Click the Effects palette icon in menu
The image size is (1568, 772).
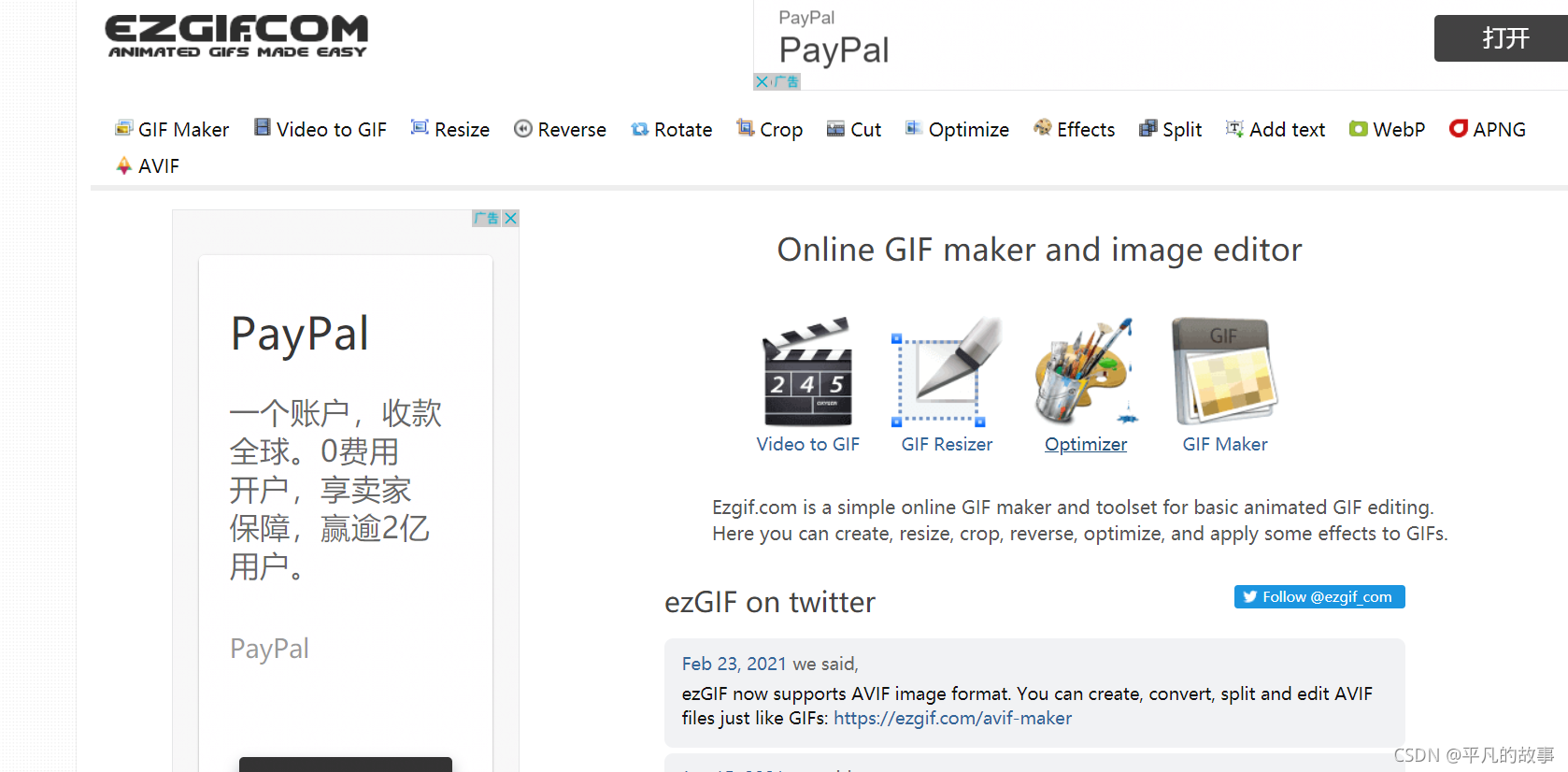[x=1043, y=128]
